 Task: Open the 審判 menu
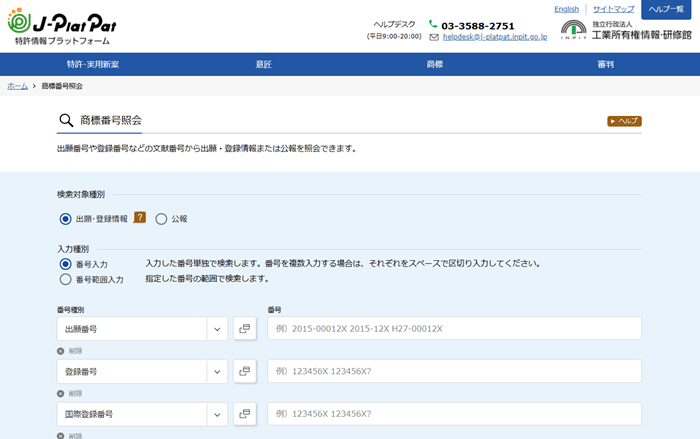pos(605,64)
